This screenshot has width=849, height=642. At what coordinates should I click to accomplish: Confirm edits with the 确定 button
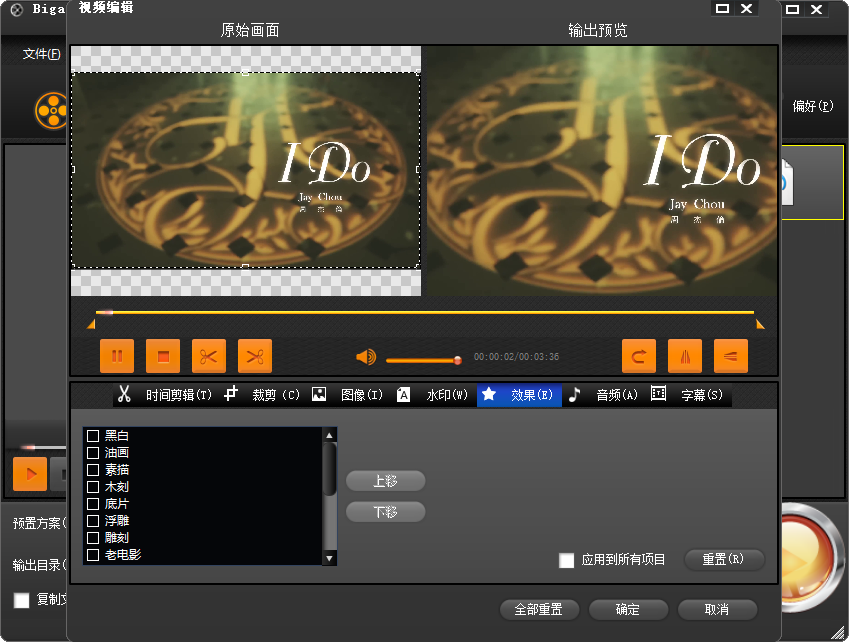click(x=628, y=609)
